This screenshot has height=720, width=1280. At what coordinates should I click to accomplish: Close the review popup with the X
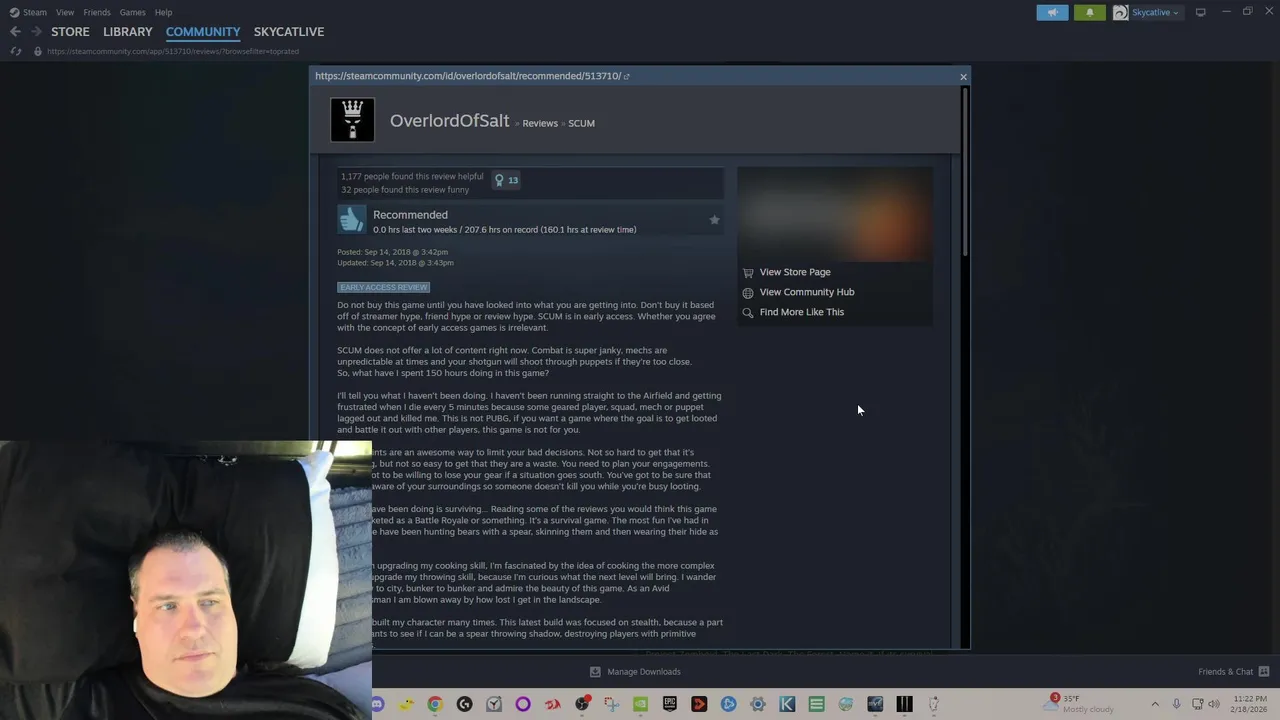963,77
